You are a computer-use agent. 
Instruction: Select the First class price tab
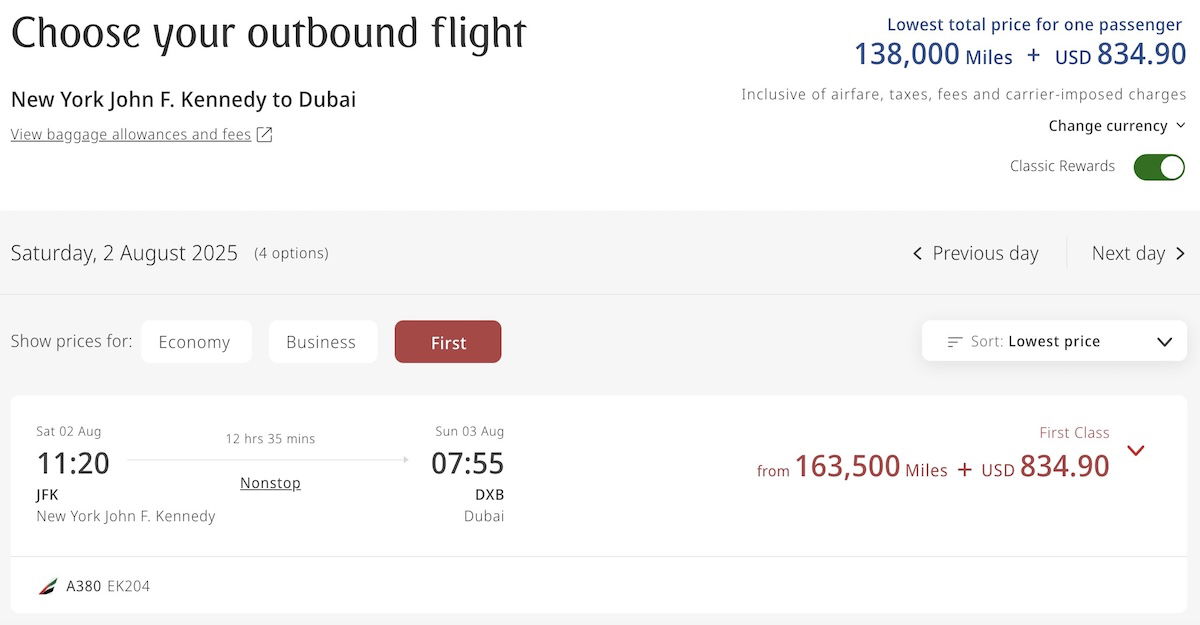point(448,342)
